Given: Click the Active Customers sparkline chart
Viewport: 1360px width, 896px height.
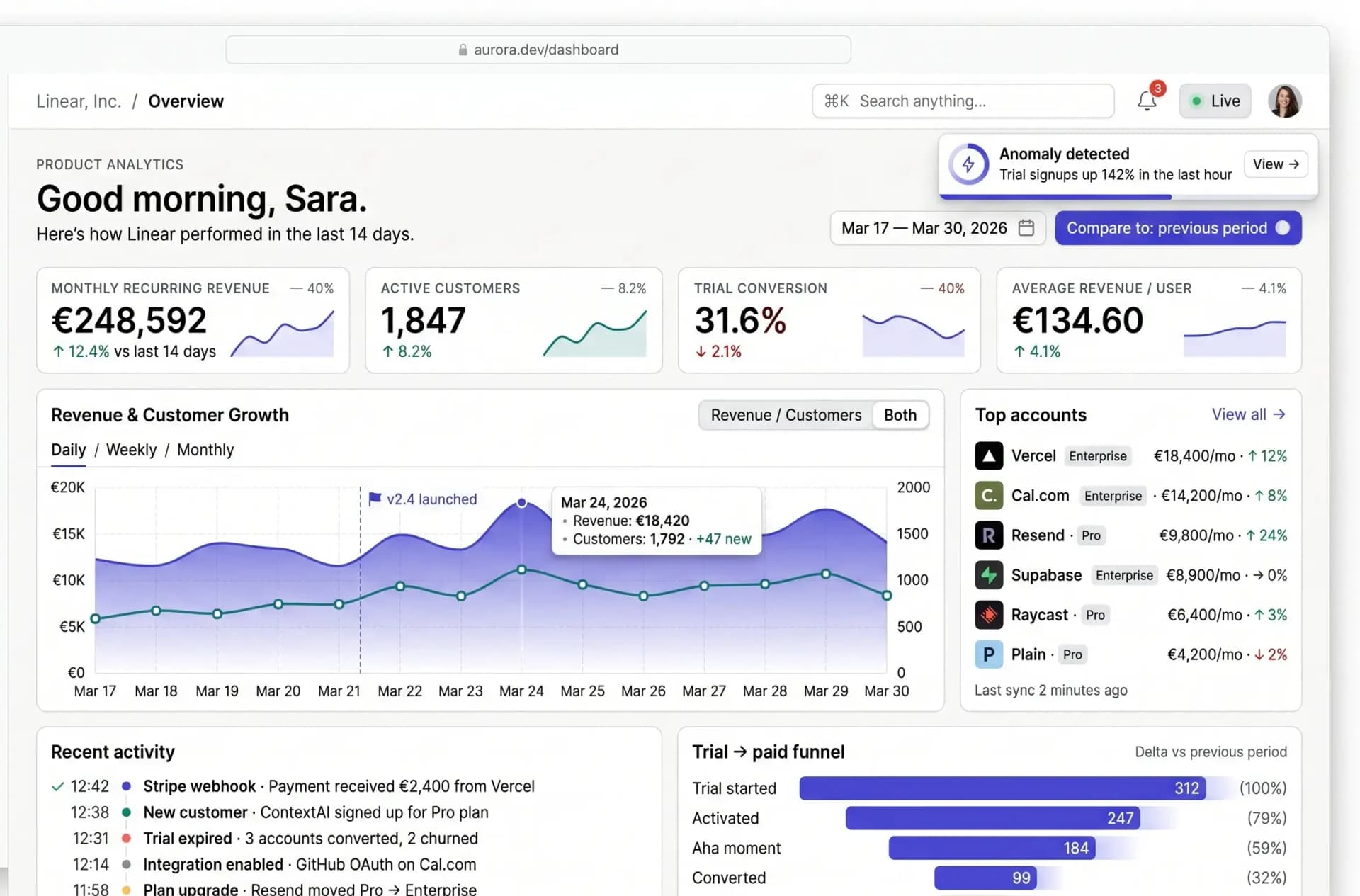Looking at the screenshot, I should click(x=595, y=333).
